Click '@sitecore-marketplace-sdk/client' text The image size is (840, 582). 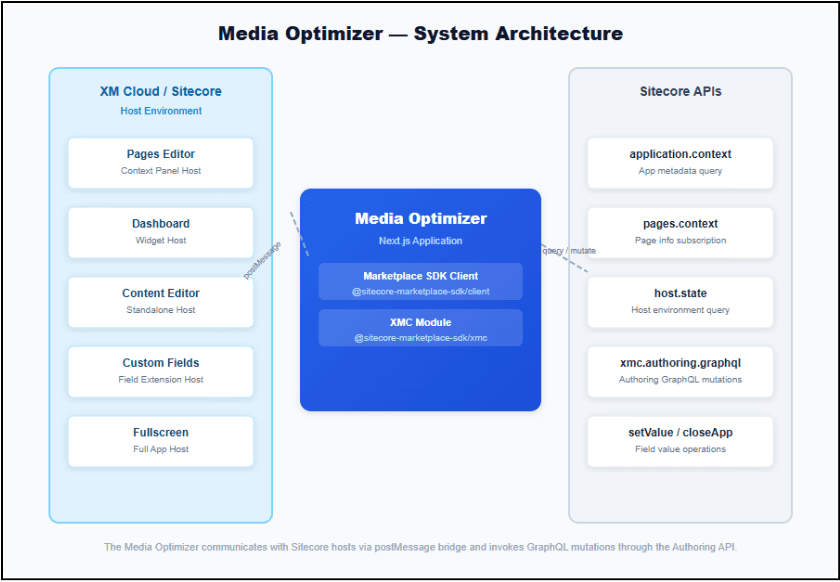point(421,292)
